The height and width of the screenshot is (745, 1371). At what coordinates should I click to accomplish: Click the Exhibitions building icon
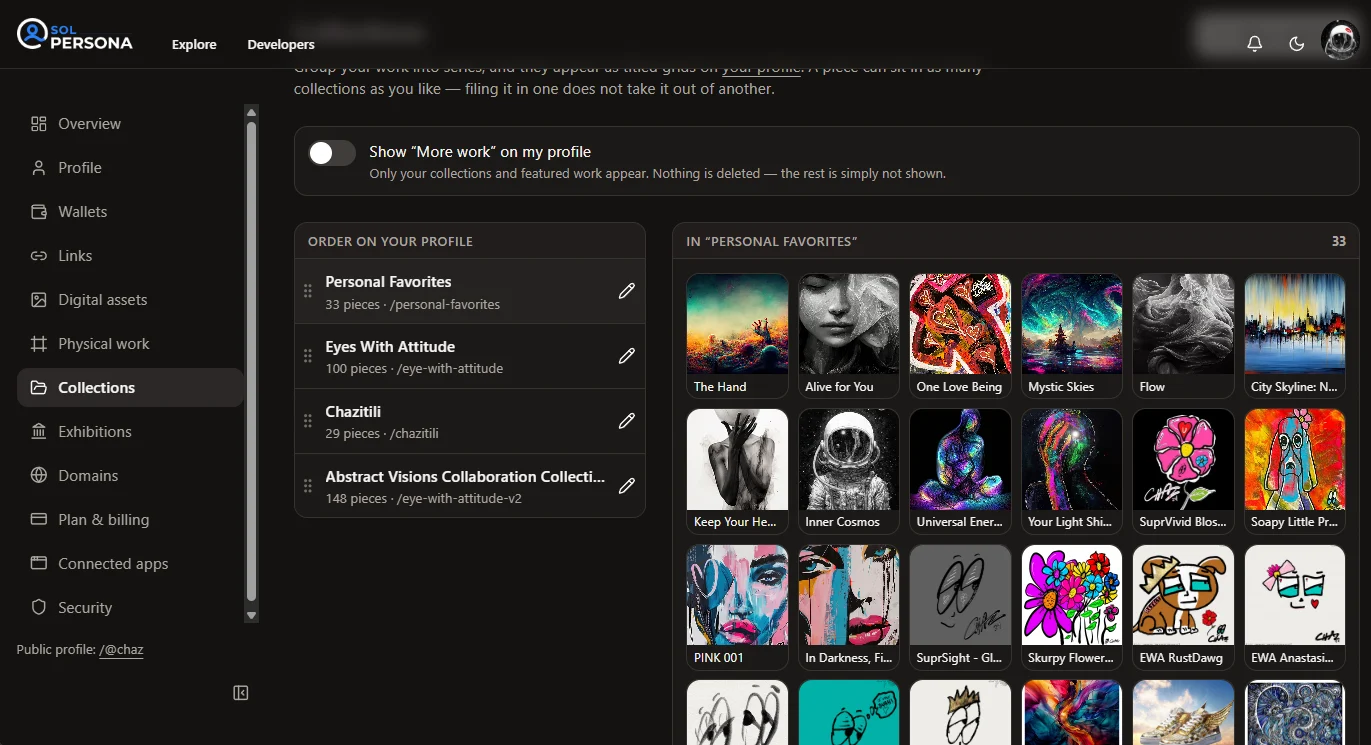39,432
